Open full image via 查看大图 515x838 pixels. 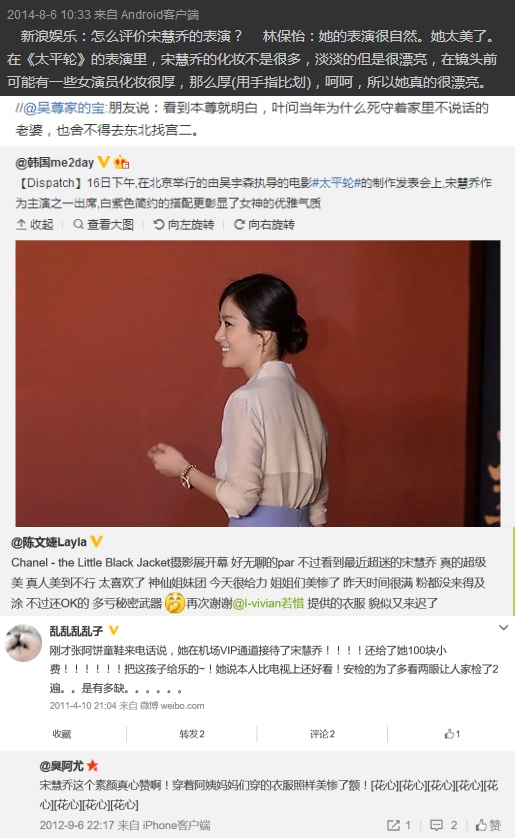click(104, 224)
